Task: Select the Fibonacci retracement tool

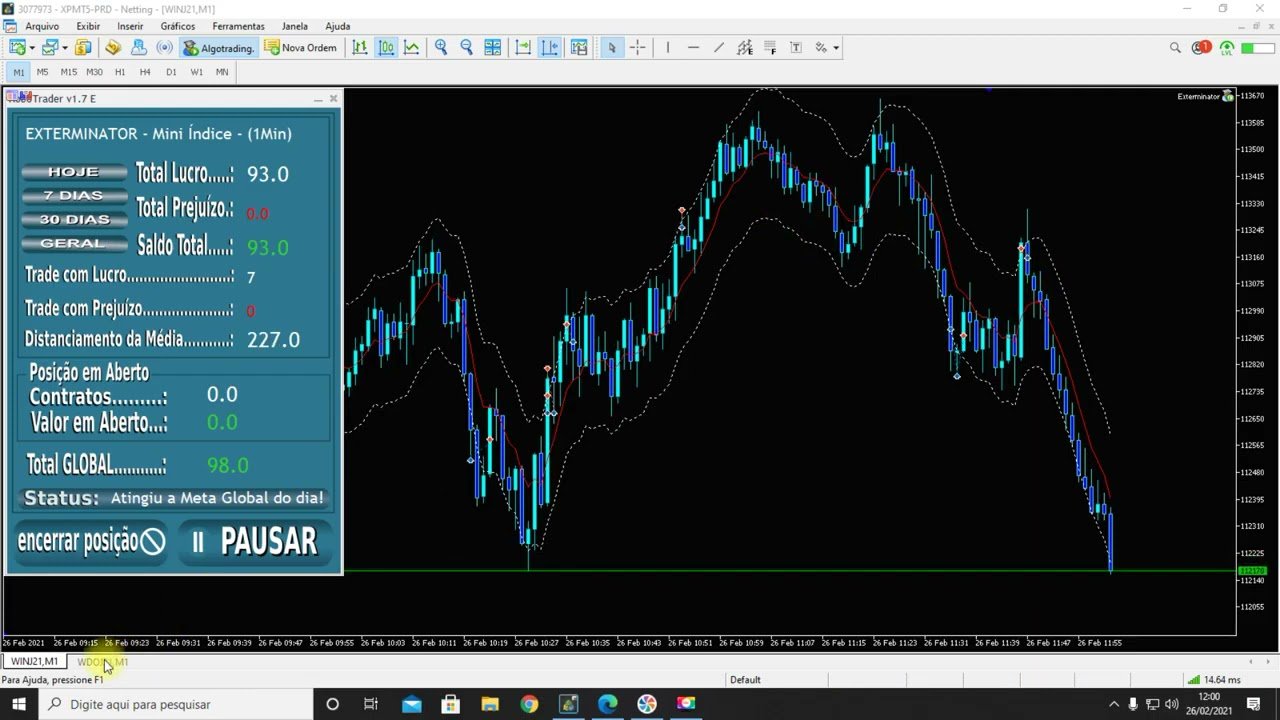Action: tap(771, 47)
